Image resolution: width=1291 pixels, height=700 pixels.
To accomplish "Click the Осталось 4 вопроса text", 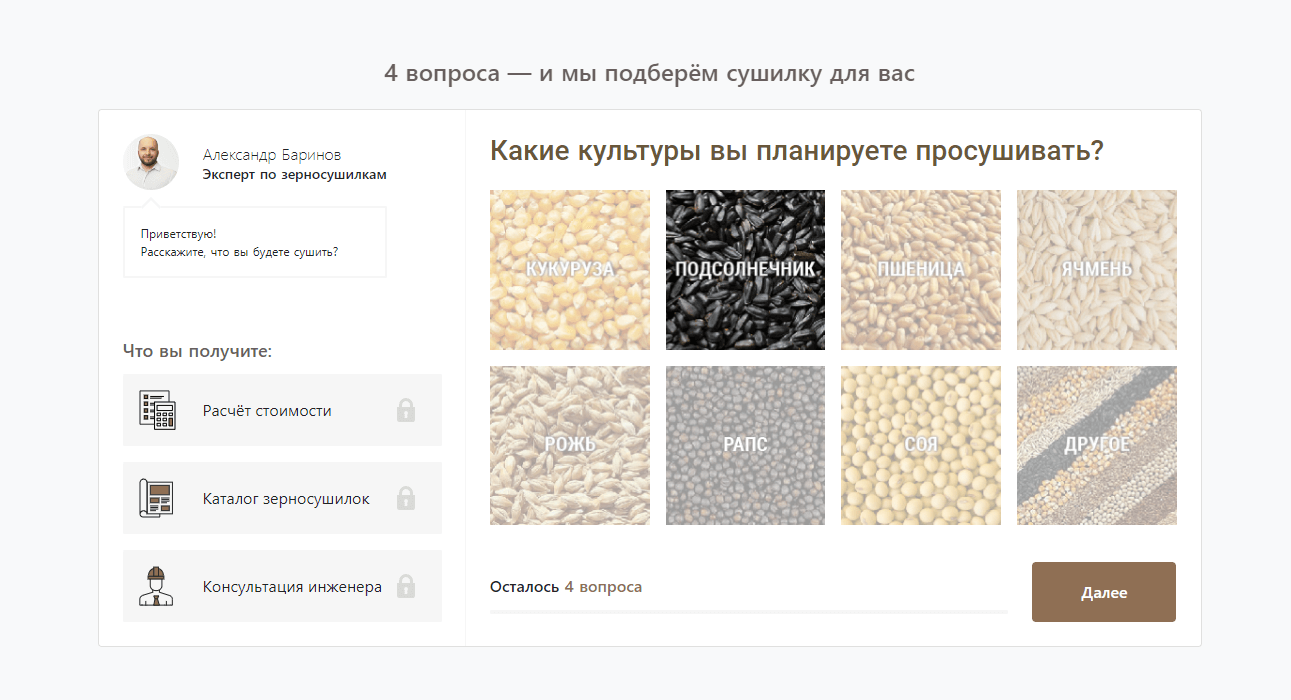I will (x=566, y=587).
